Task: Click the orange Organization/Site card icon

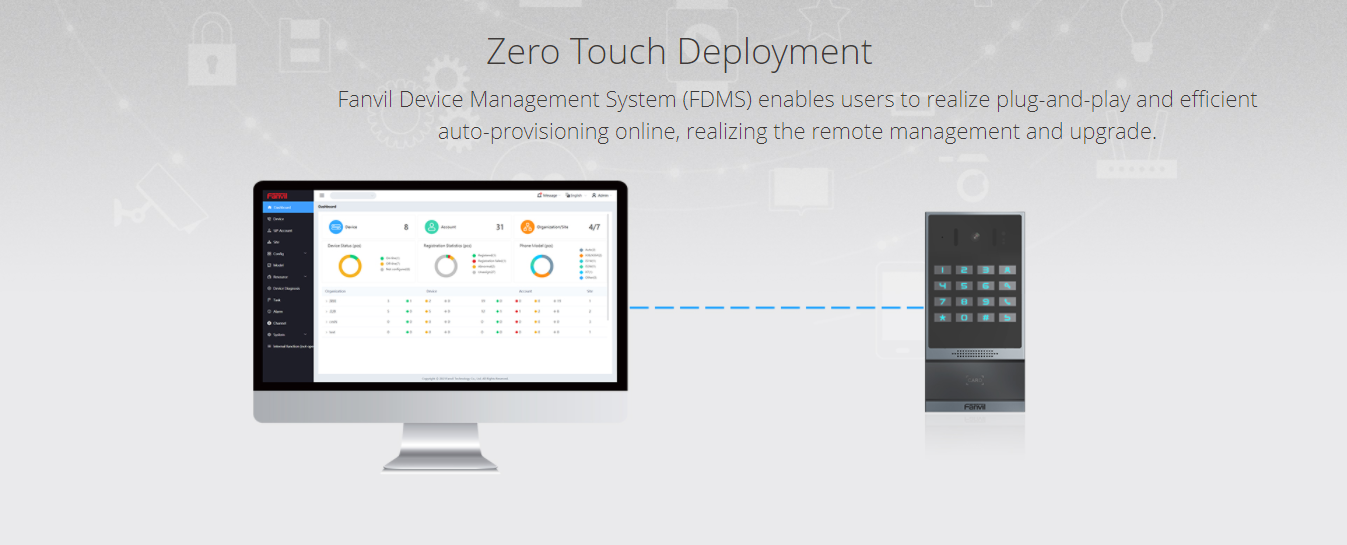Action: pyautogui.click(x=528, y=227)
